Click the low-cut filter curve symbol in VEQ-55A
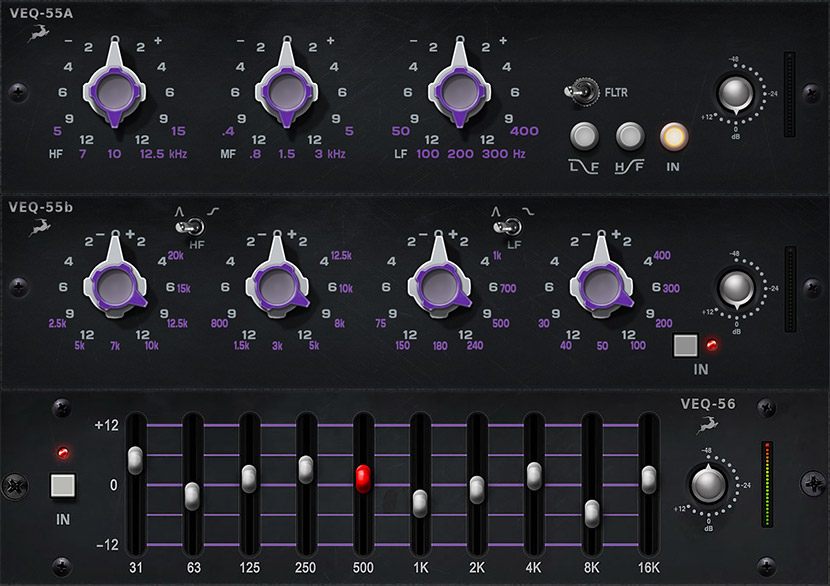Image resolution: width=830 pixels, height=586 pixels. 584,167
